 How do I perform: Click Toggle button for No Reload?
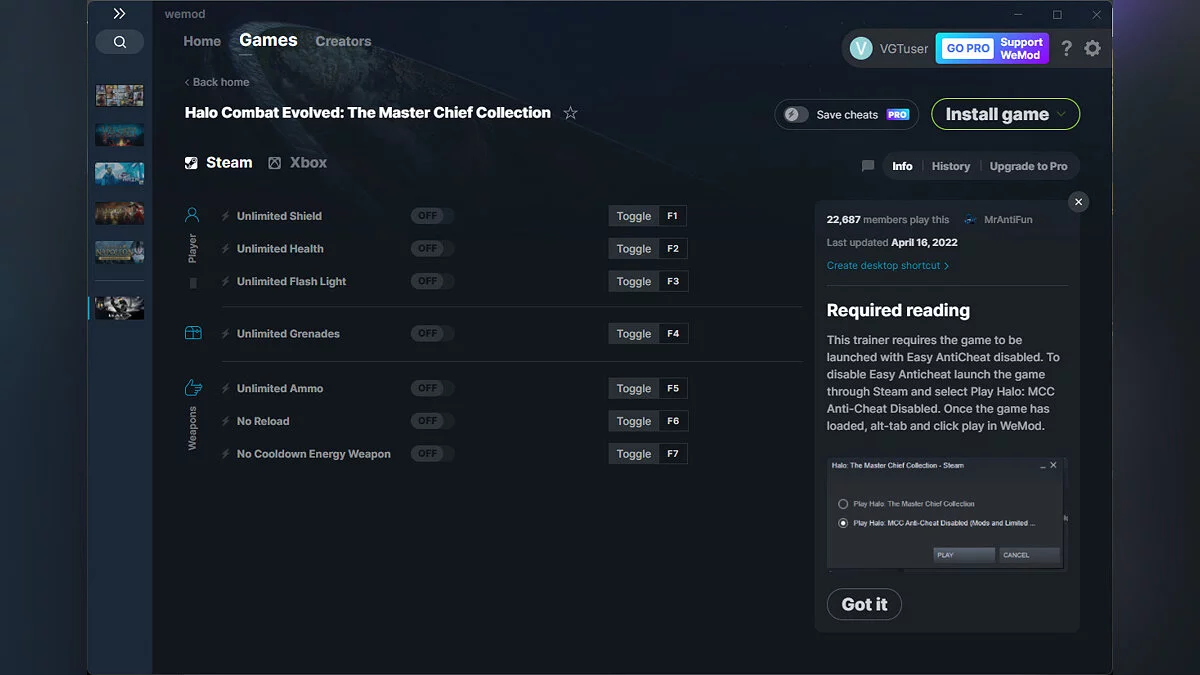tap(634, 421)
